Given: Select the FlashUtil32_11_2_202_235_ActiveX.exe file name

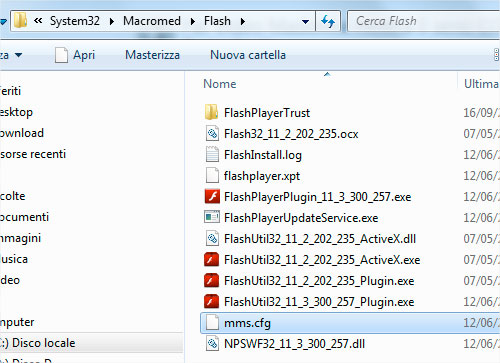Looking at the screenshot, I should [322, 260].
